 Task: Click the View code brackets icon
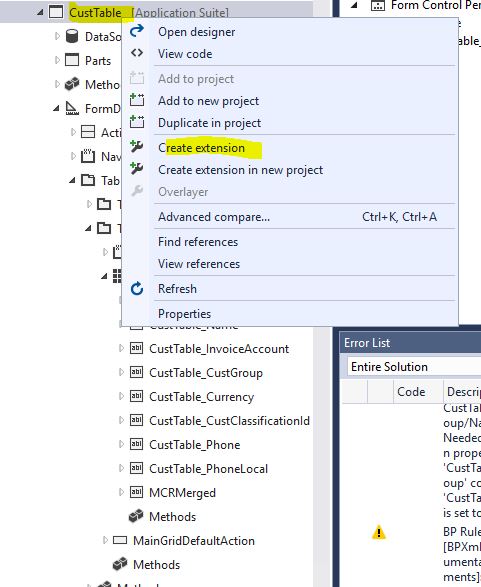tap(137, 53)
